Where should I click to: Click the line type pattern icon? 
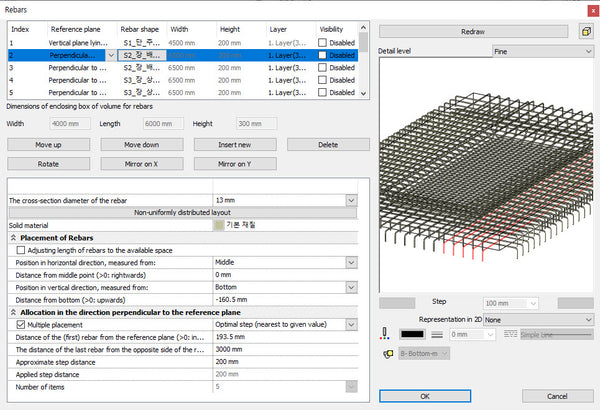(511, 335)
